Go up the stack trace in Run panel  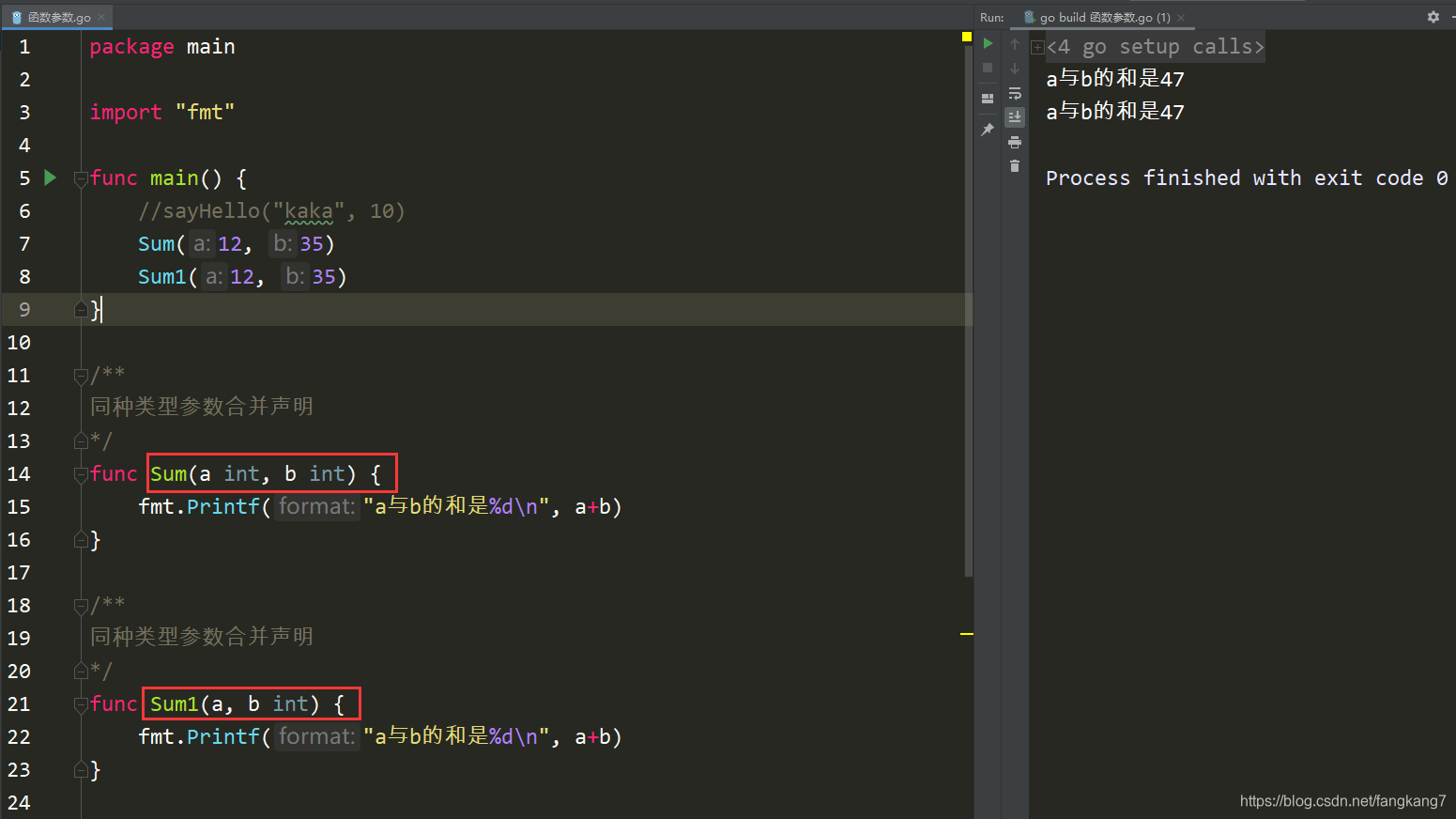[x=1015, y=44]
